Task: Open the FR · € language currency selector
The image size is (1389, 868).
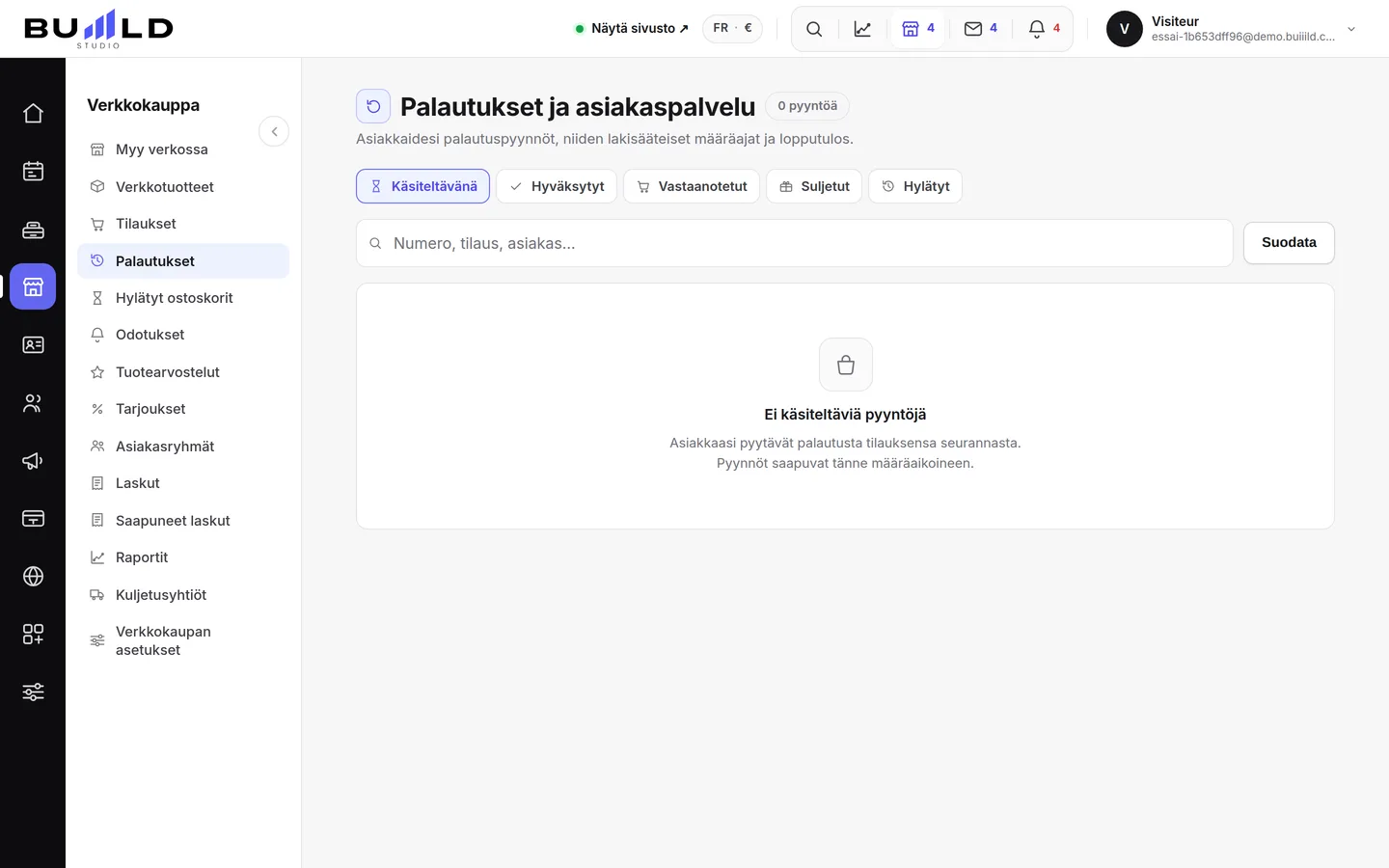Action: pyautogui.click(x=732, y=28)
